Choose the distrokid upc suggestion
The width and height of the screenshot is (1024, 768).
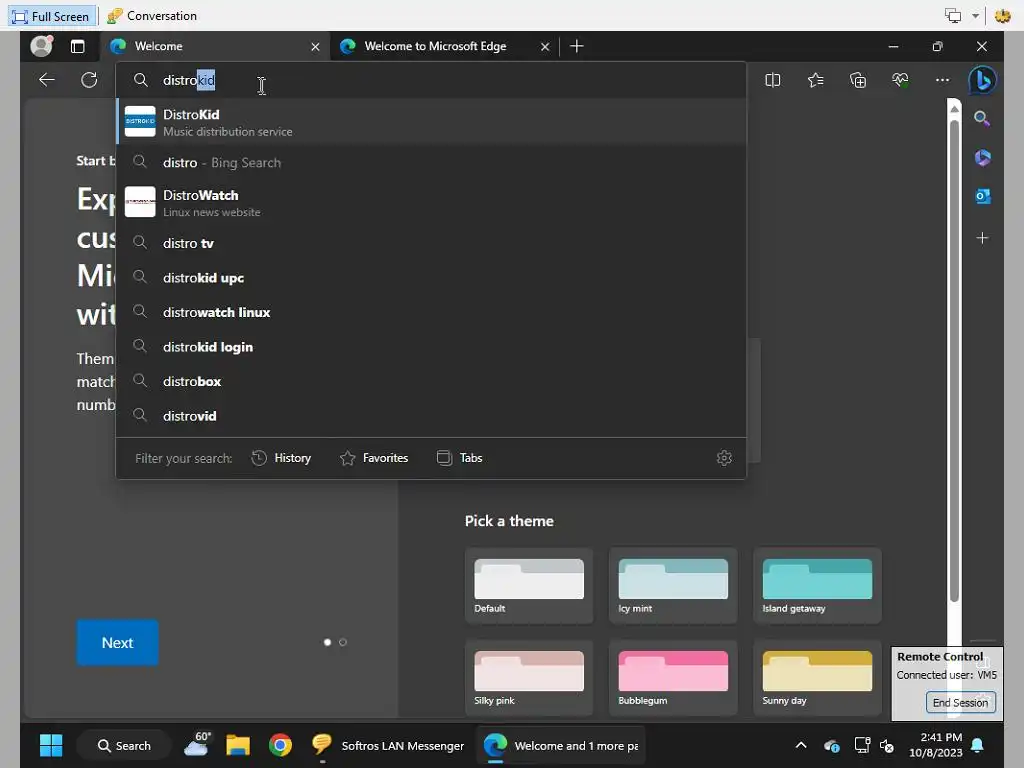[x=431, y=278]
